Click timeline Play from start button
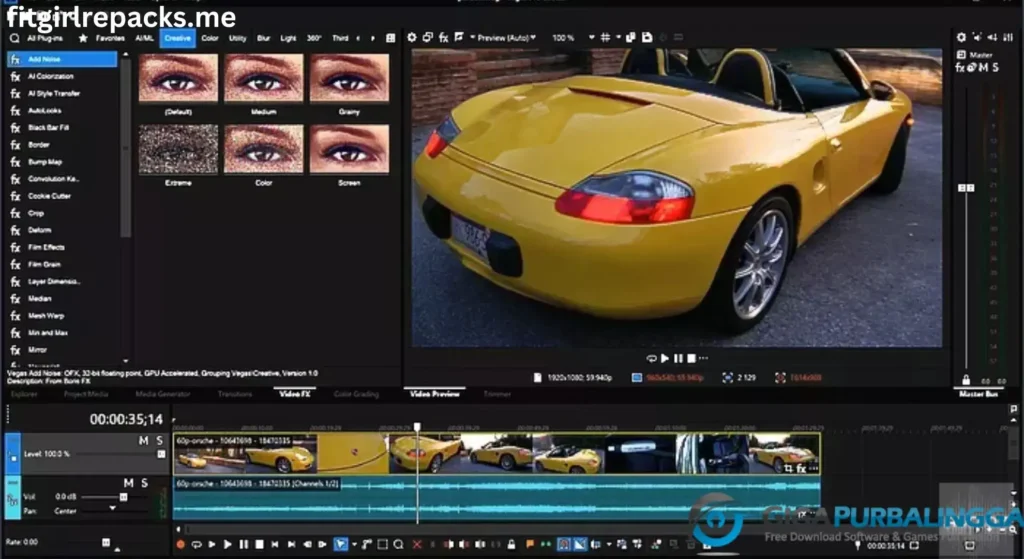This screenshot has width=1024, height=559. [212, 544]
